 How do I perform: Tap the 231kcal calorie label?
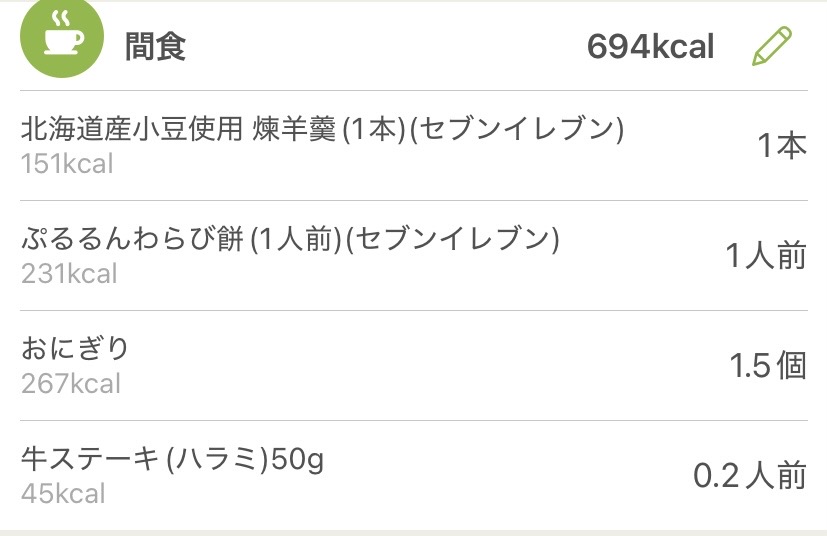[x=69, y=274]
